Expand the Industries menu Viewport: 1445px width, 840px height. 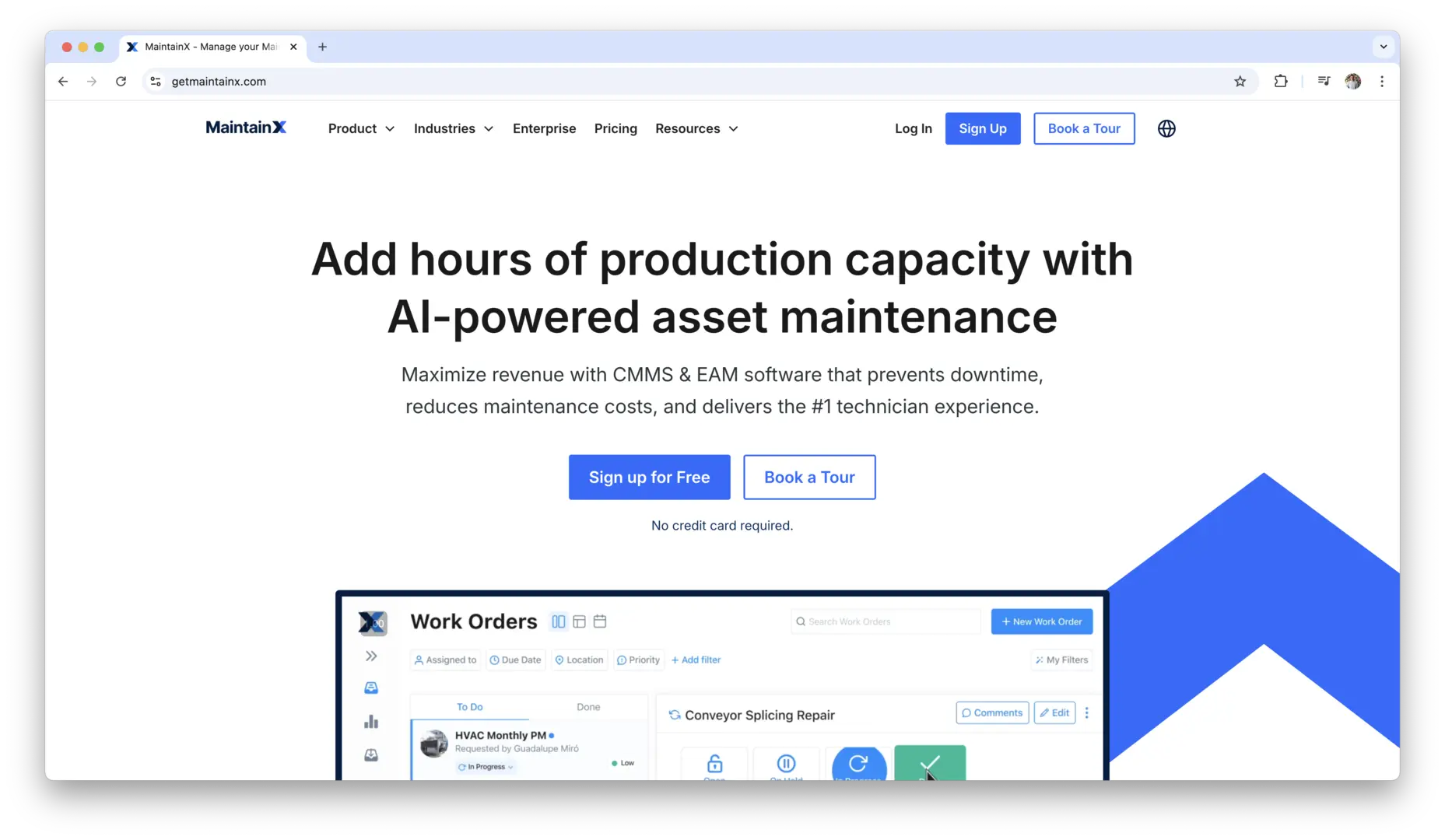(x=454, y=128)
